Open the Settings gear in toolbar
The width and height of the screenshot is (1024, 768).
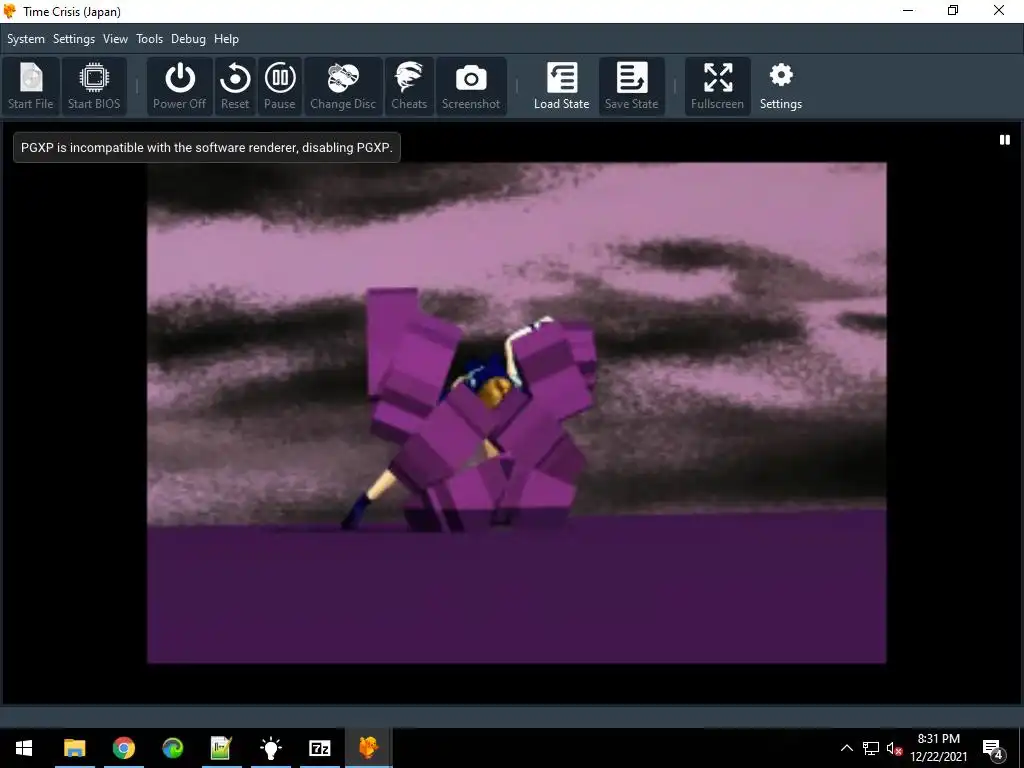(x=781, y=86)
